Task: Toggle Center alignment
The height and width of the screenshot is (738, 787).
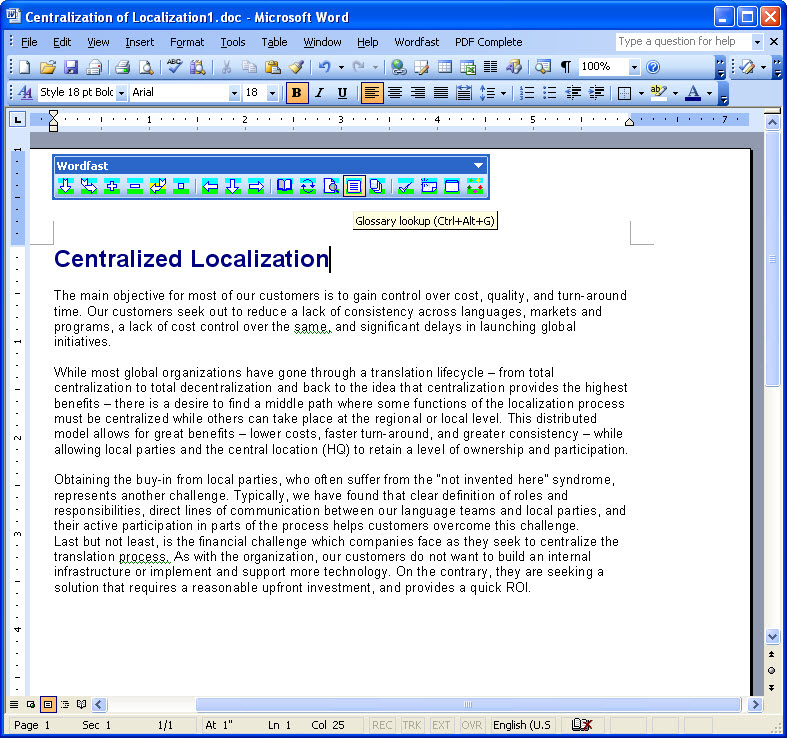Action: (395, 93)
